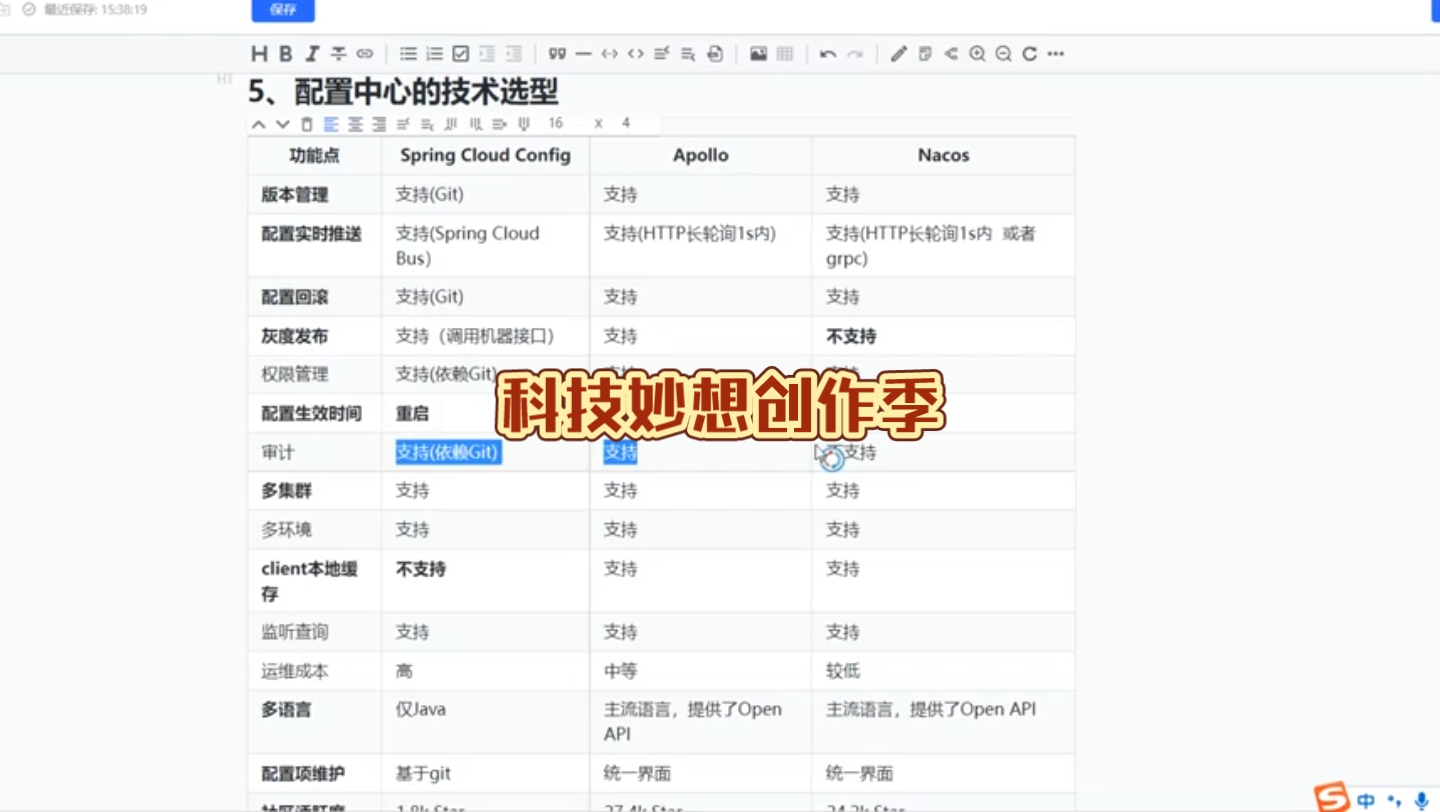Click the 运维成本 row label
Viewport: 1440px width, 812px height.
[x=295, y=671]
